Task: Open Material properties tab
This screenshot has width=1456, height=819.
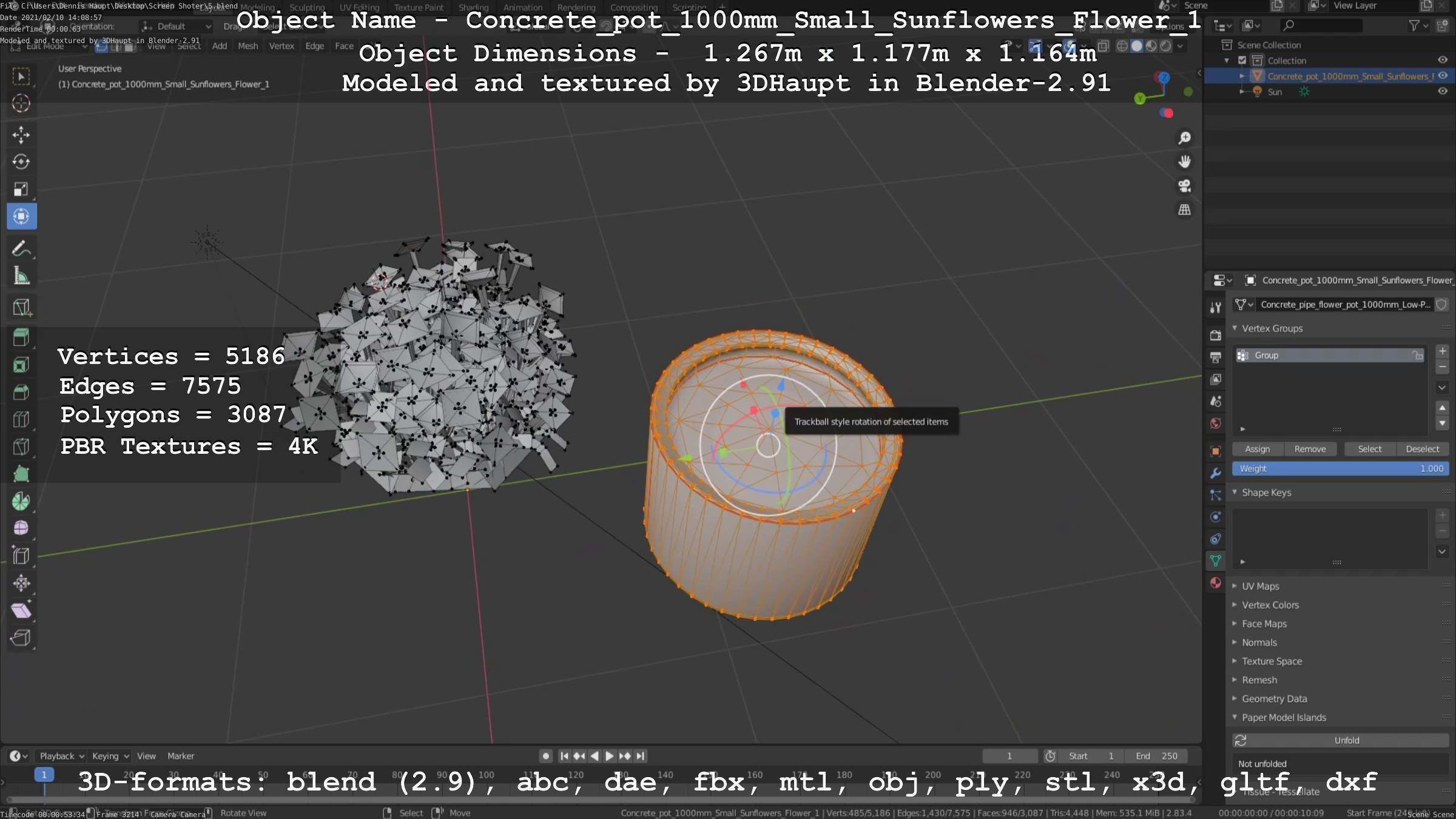Action: 1215,583
